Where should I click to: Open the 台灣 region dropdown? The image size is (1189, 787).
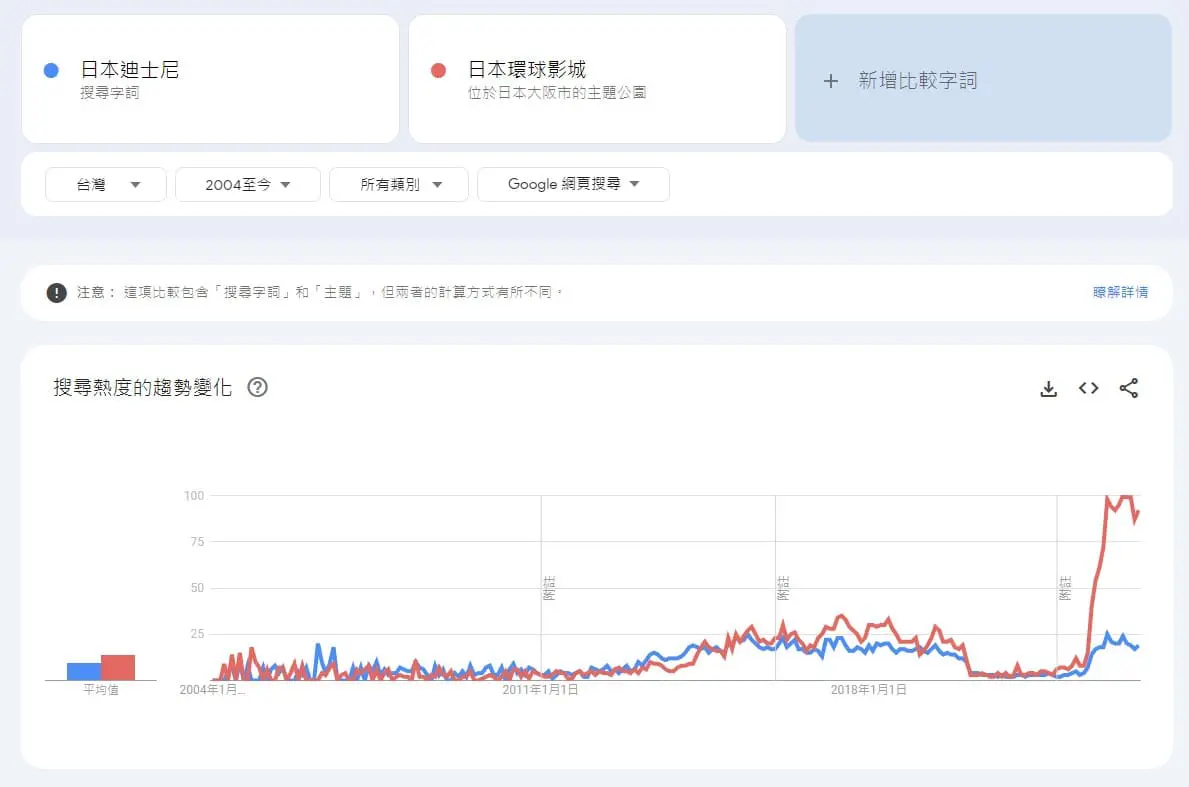point(105,184)
